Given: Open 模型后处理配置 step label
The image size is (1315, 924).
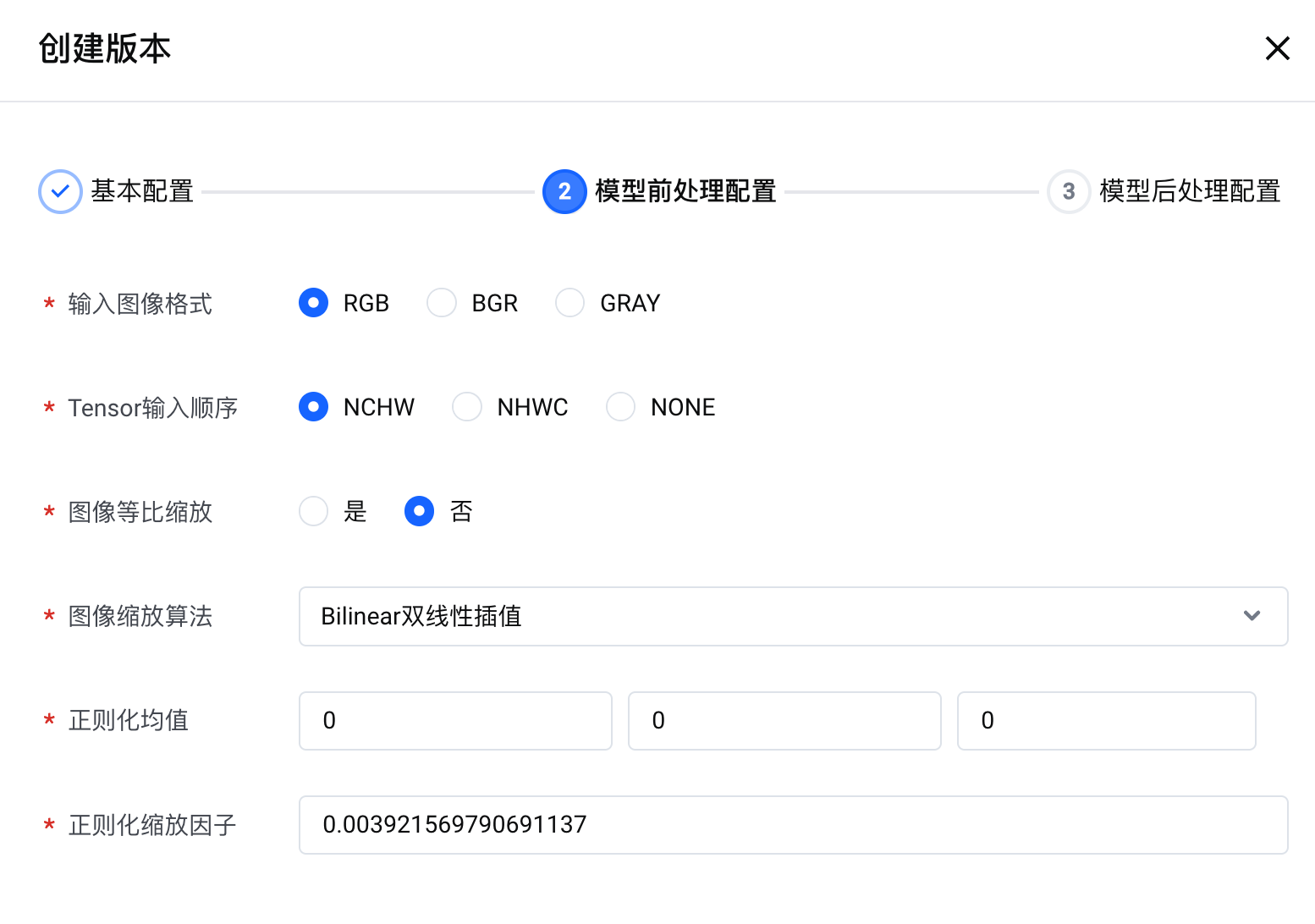Looking at the screenshot, I should coord(1190,191).
